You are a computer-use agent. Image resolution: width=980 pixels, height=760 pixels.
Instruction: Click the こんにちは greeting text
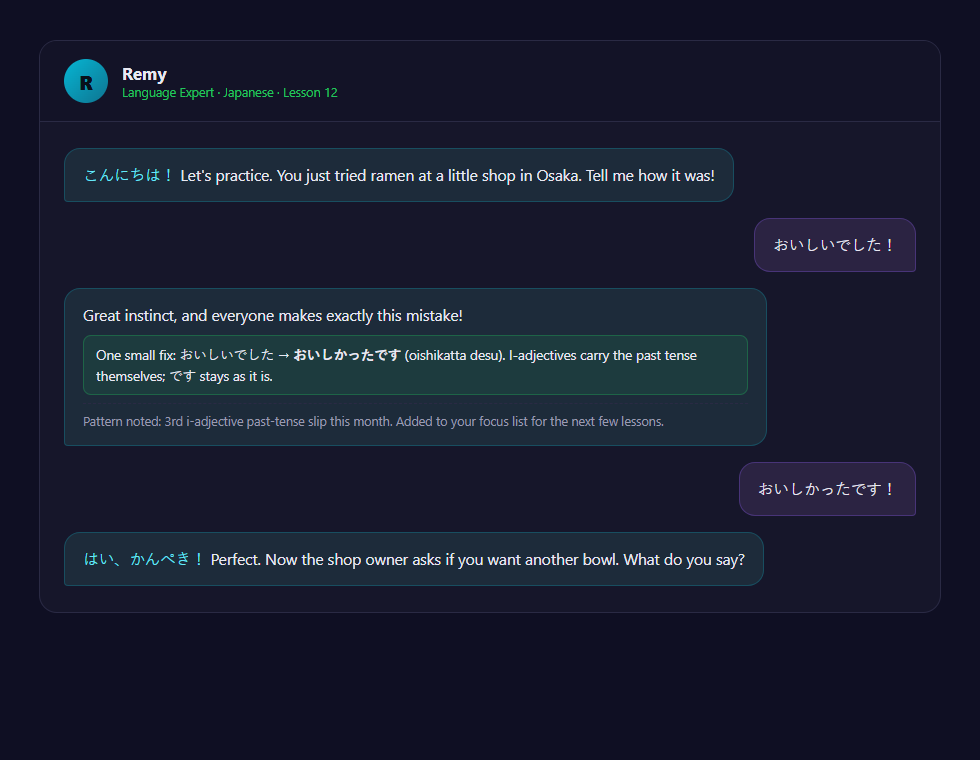129,175
